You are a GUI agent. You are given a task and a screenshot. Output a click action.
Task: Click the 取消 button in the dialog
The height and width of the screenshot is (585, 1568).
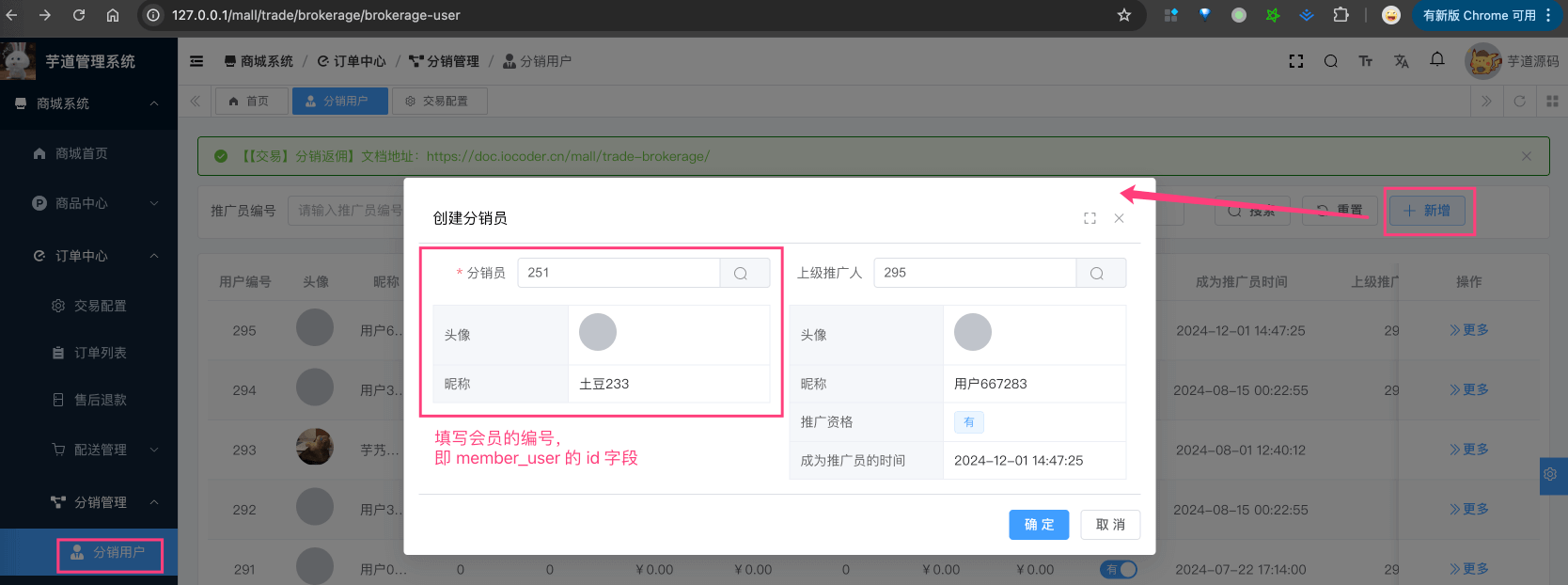pyautogui.click(x=1110, y=525)
